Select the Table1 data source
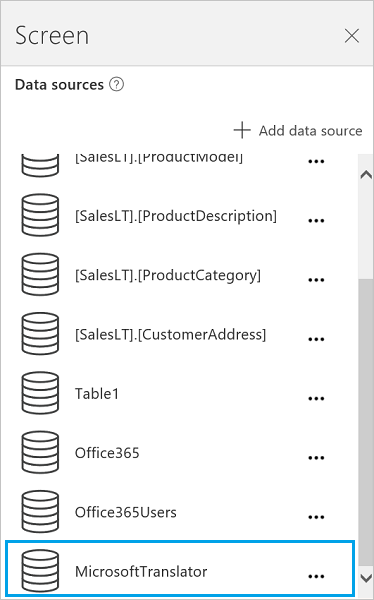374x600 pixels. [97, 394]
